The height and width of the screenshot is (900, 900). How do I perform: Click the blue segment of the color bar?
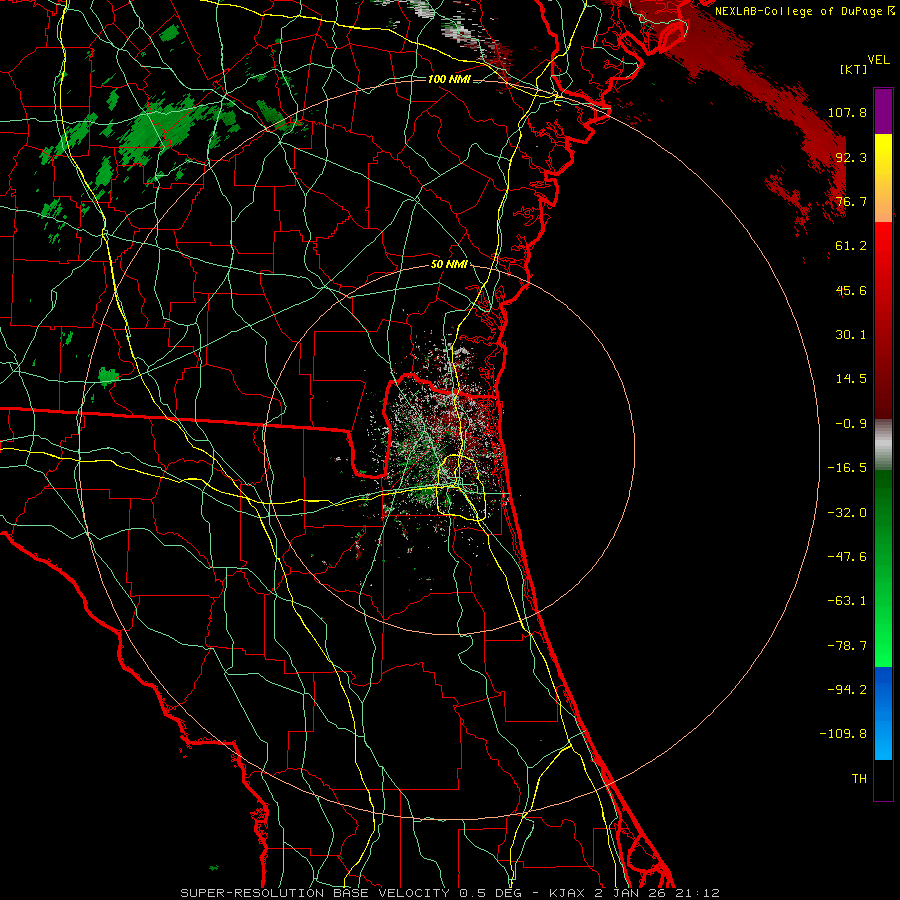883,713
